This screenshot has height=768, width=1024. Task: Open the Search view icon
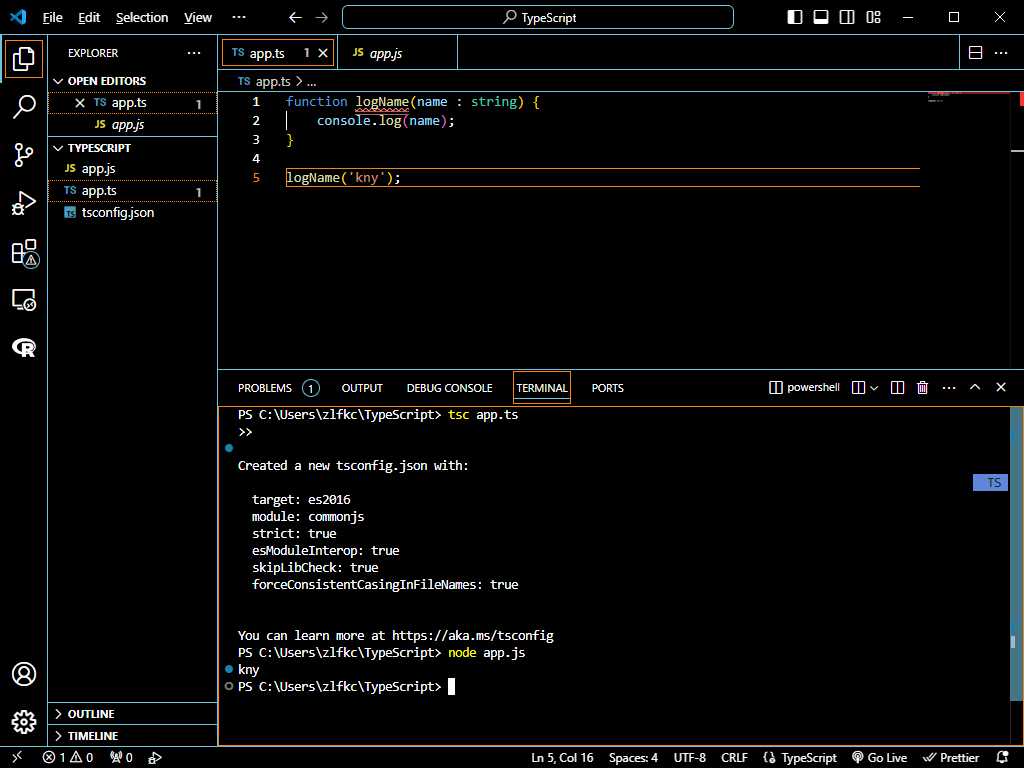point(24,106)
